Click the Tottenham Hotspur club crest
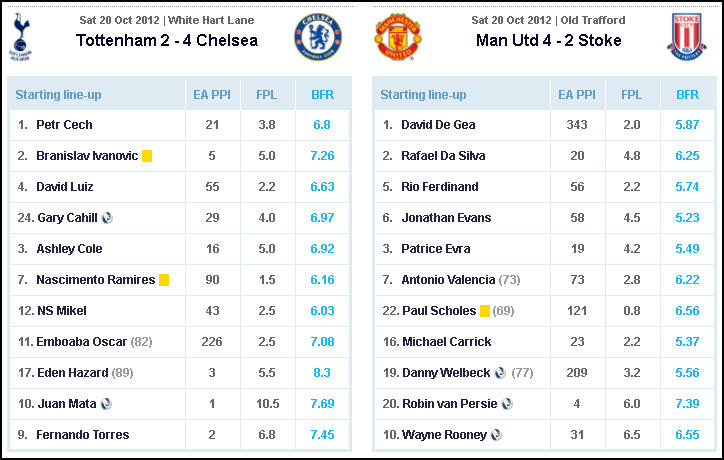 (20, 37)
